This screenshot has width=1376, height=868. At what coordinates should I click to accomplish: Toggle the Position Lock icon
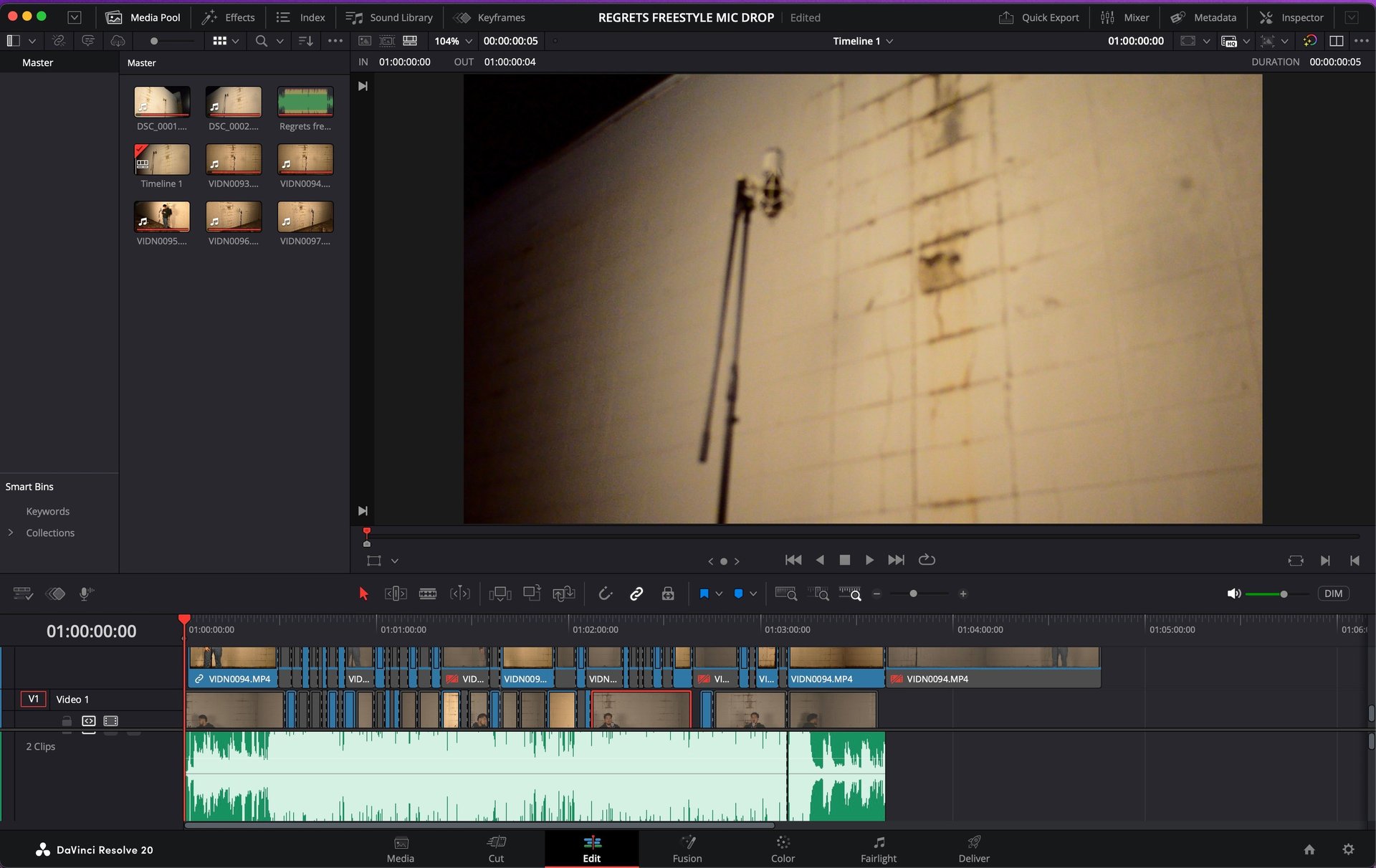point(668,593)
